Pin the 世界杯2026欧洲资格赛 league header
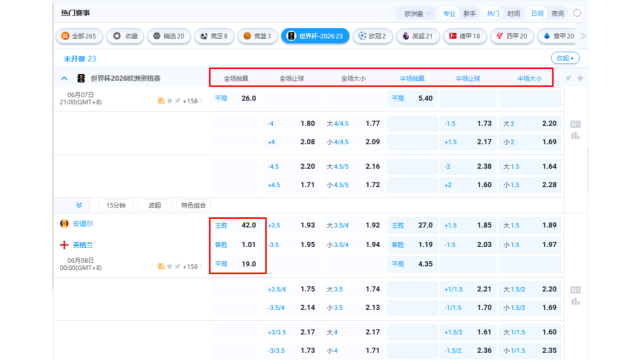The height and width of the screenshot is (360, 640). [568, 78]
